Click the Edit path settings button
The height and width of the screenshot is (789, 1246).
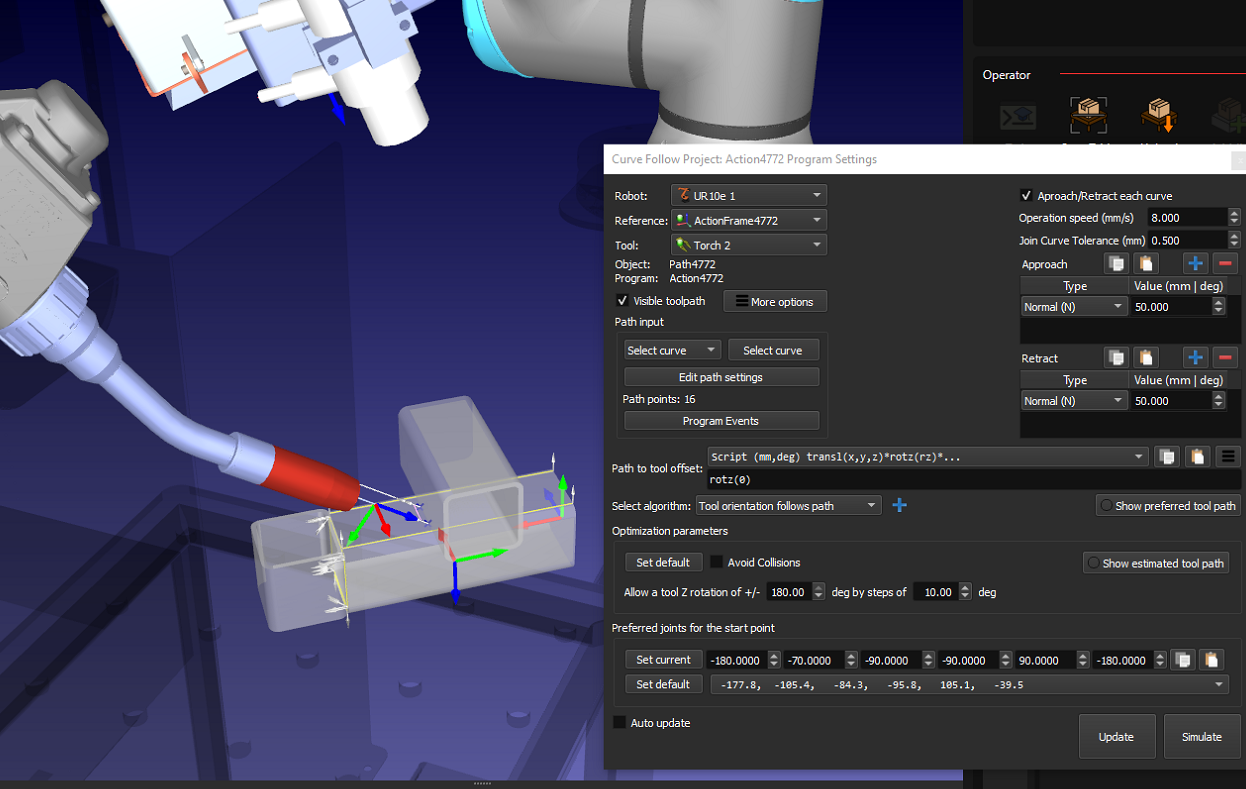click(x=721, y=377)
